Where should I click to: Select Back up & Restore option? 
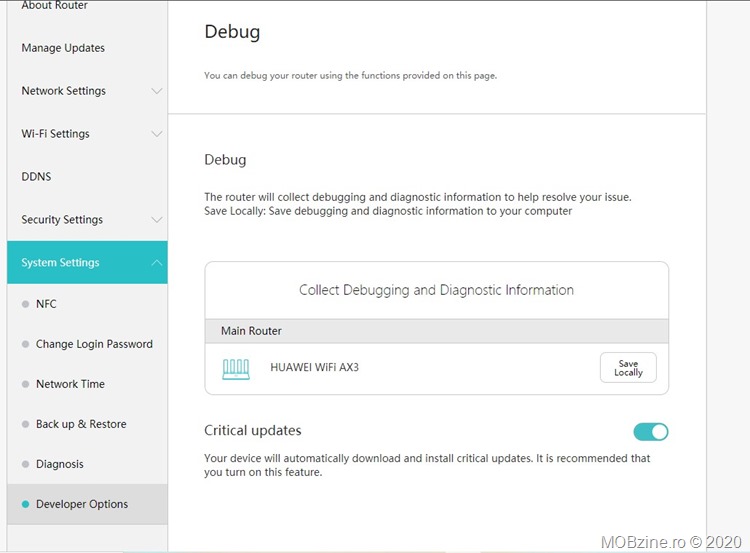tap(81, 424)
